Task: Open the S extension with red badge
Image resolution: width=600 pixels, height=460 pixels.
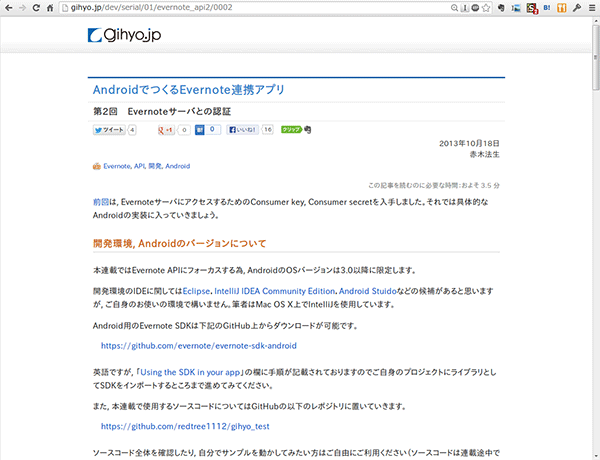Action: [532, 8]
